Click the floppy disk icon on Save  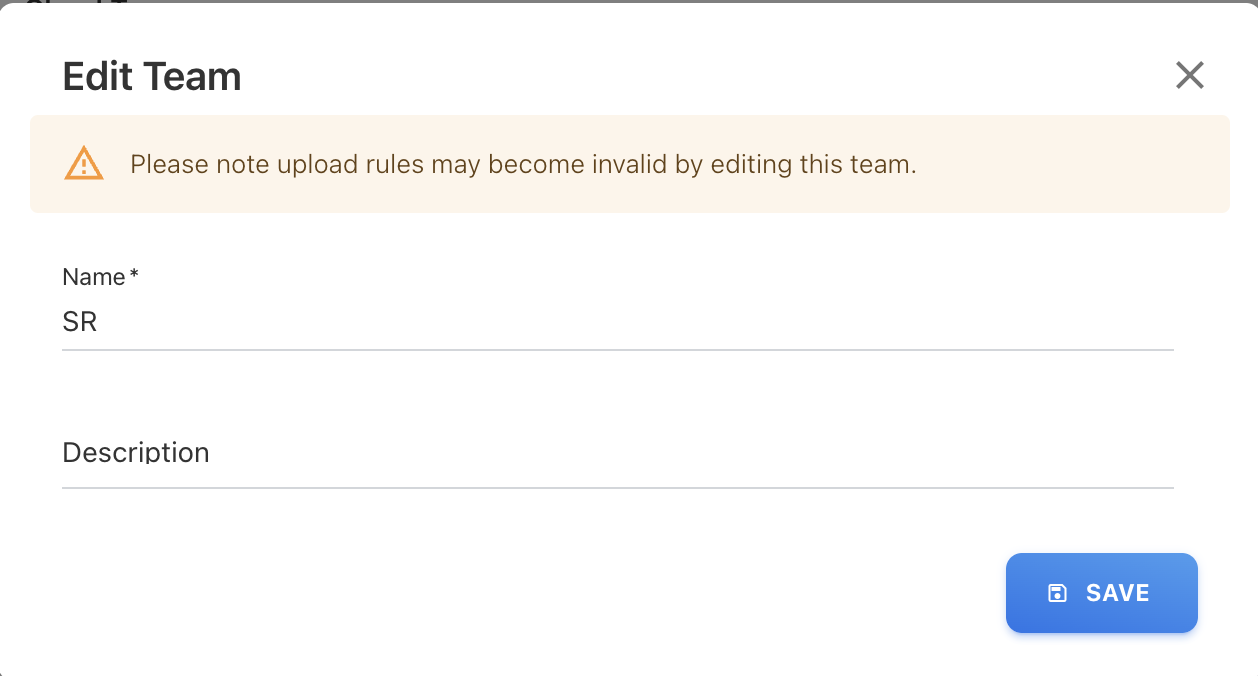tap(1057, 593)
